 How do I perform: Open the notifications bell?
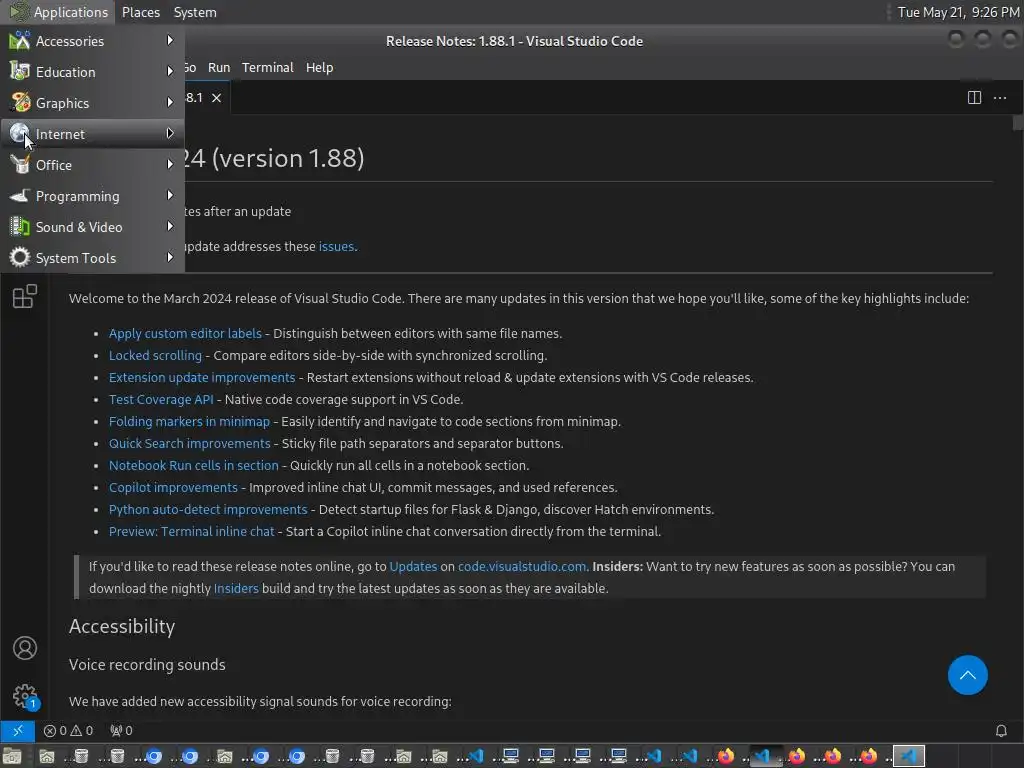(x=1000, y=730)
